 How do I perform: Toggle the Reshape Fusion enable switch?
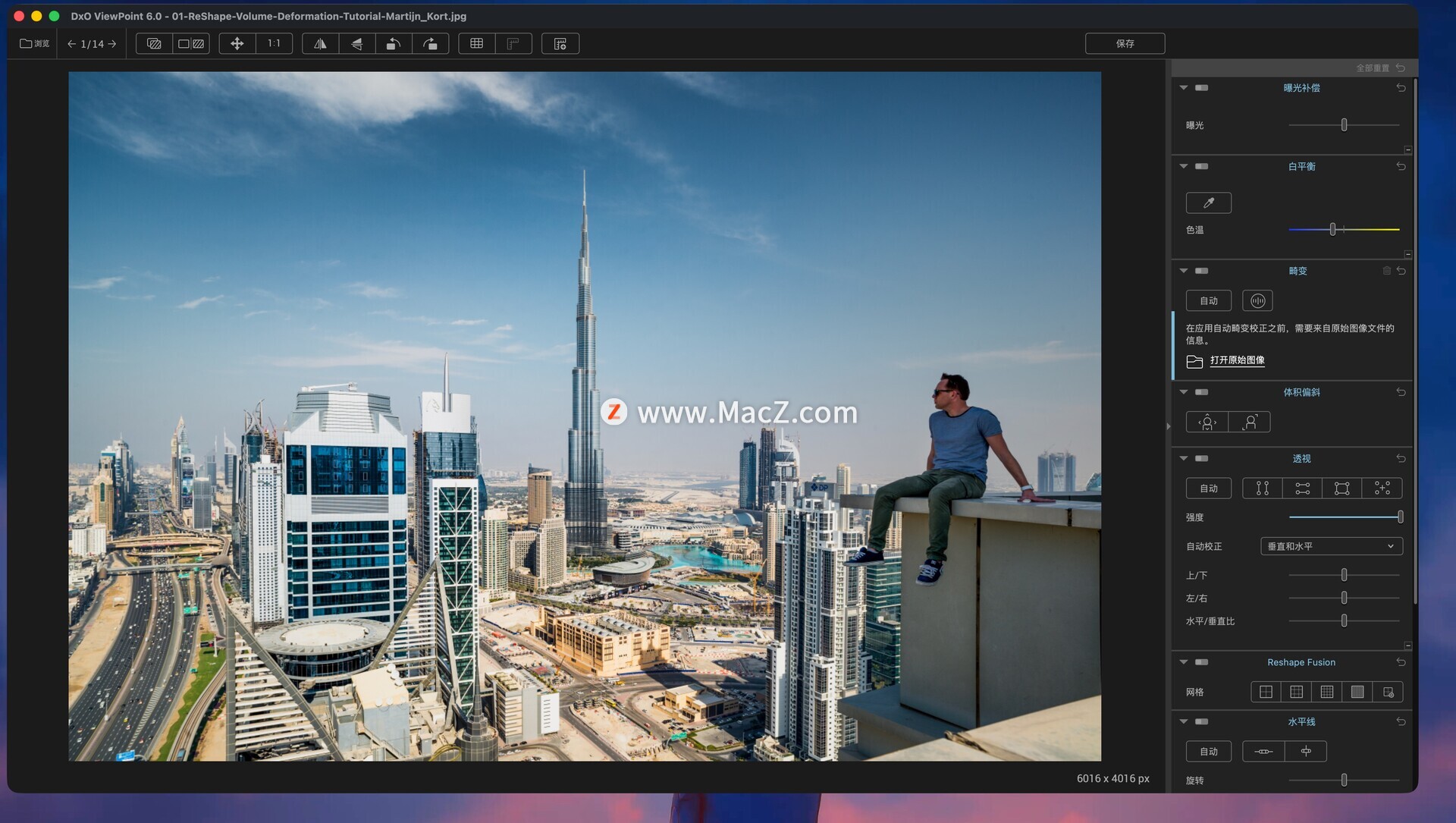[1201, 662]
